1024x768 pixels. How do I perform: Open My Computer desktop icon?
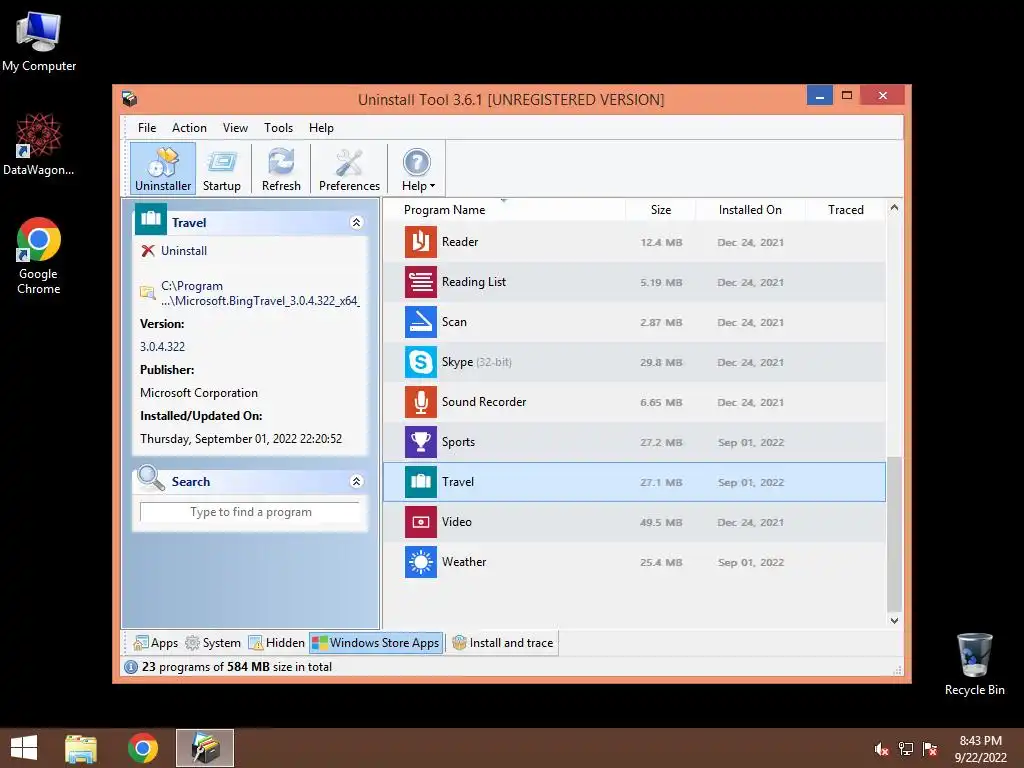tap(39, 41)
